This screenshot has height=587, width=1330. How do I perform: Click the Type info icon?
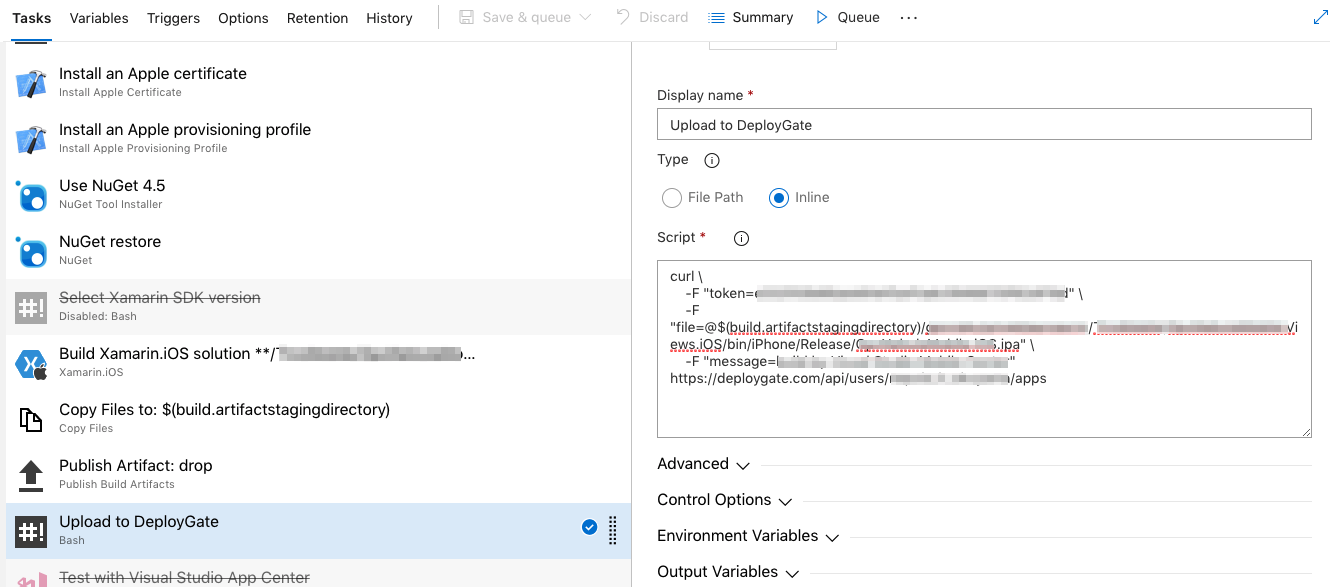coord(712,160)
